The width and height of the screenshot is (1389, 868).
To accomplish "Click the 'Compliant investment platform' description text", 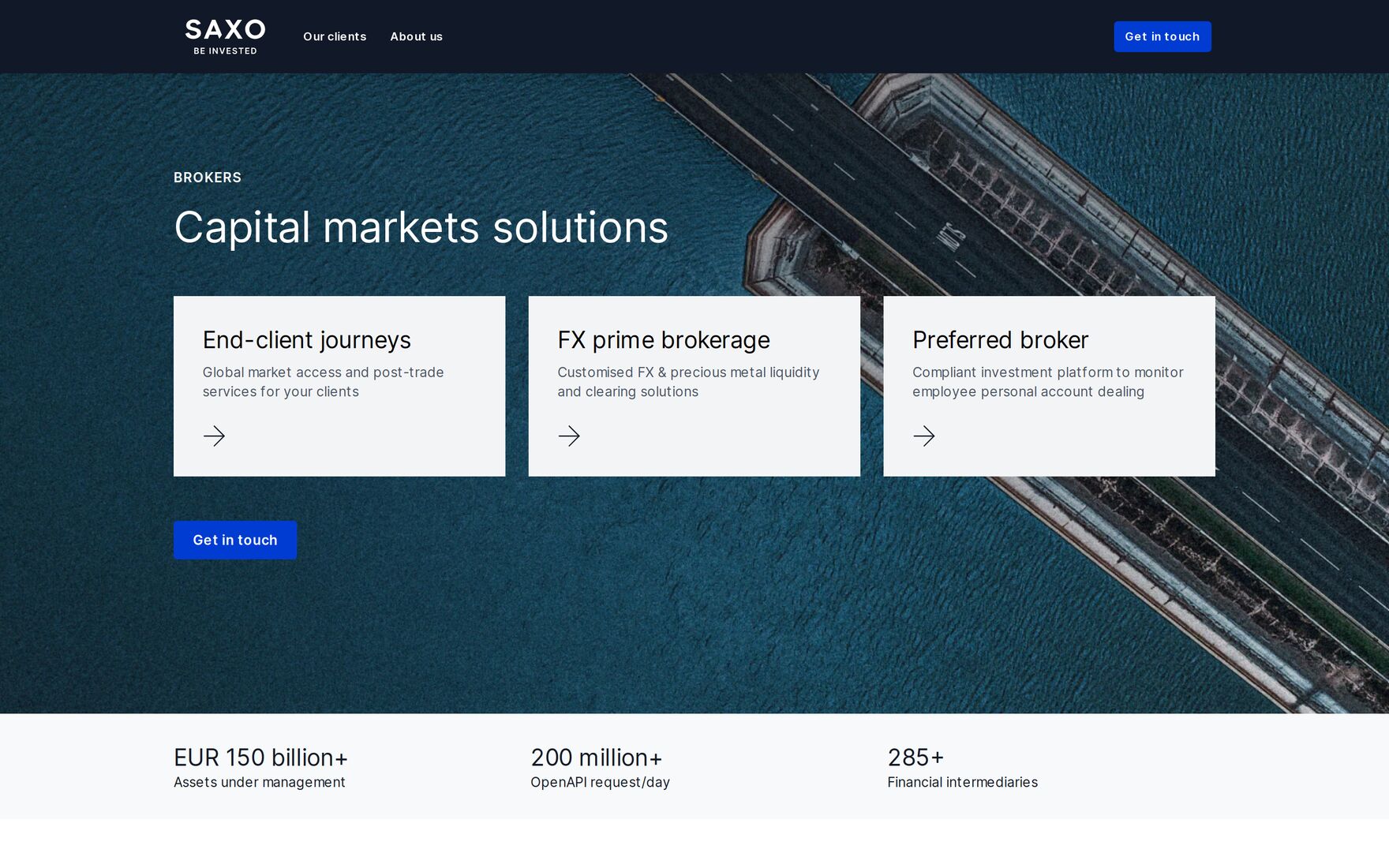I will coord(1048,382).
